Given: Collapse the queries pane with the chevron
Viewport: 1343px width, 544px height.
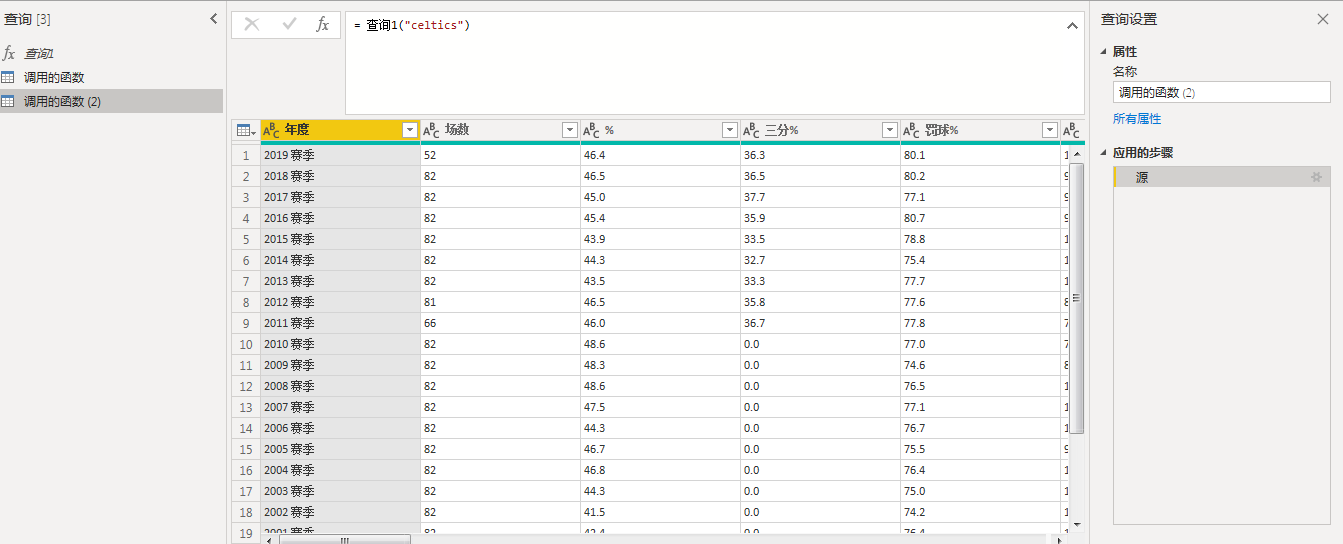Looking at the screenshot, I should click(213, 19).
